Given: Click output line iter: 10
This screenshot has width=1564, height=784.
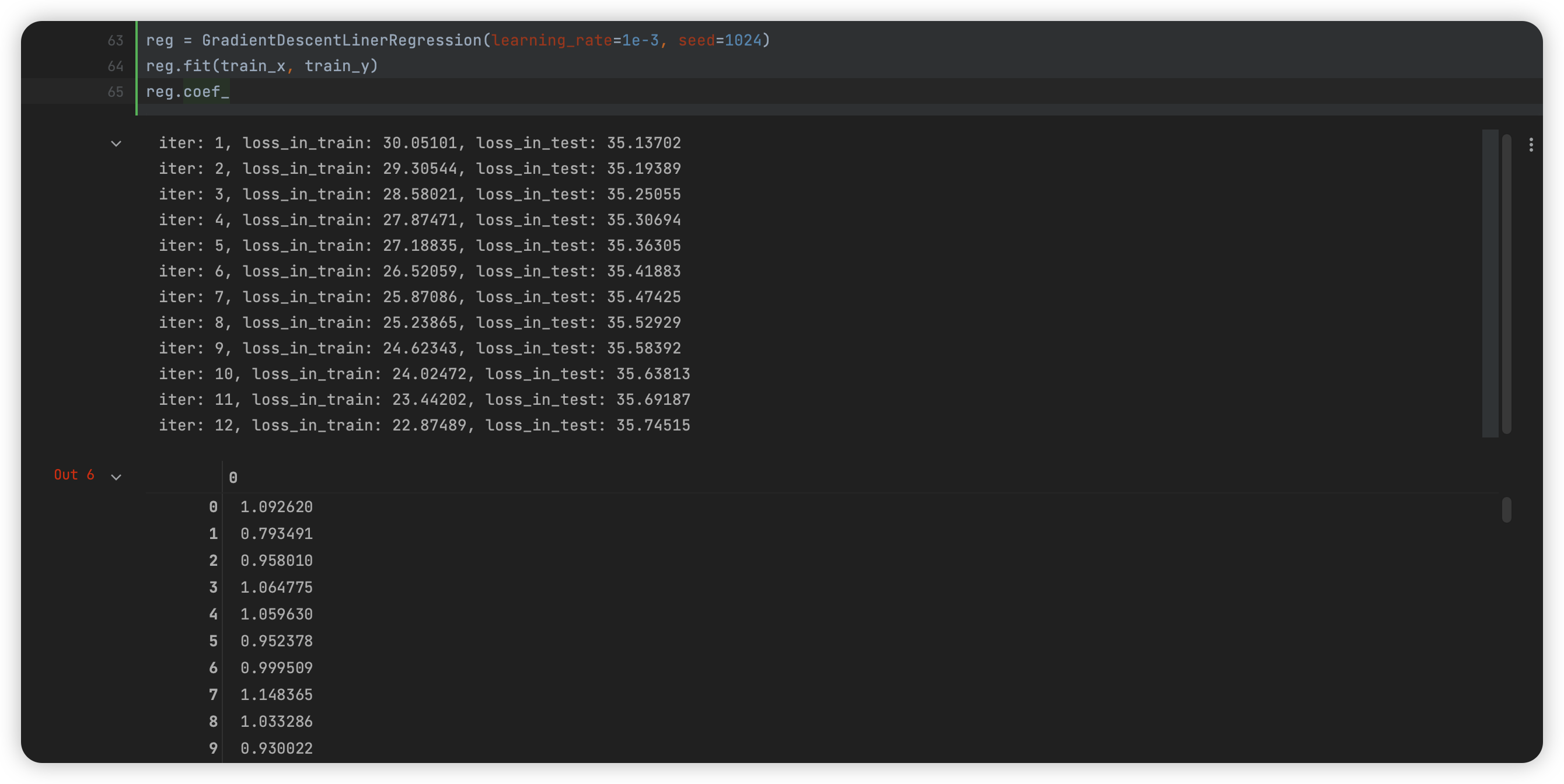Looking at the screenshot, I should click(424, 374).
